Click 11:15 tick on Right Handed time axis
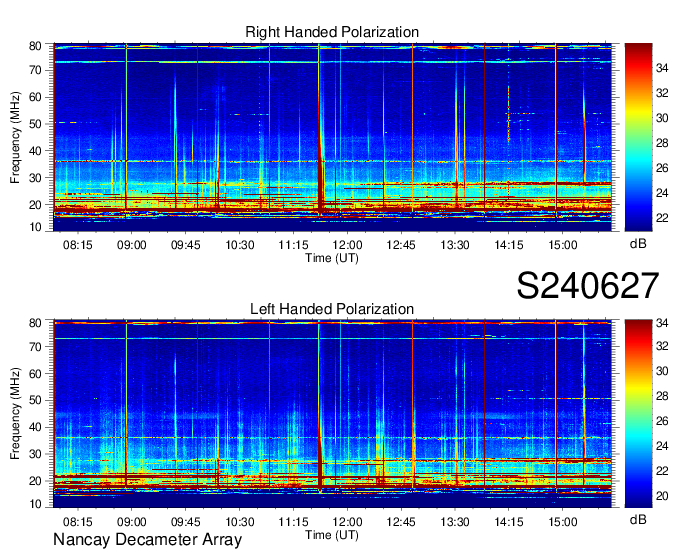This screenshot has width=680, height=552. point(293,245)
